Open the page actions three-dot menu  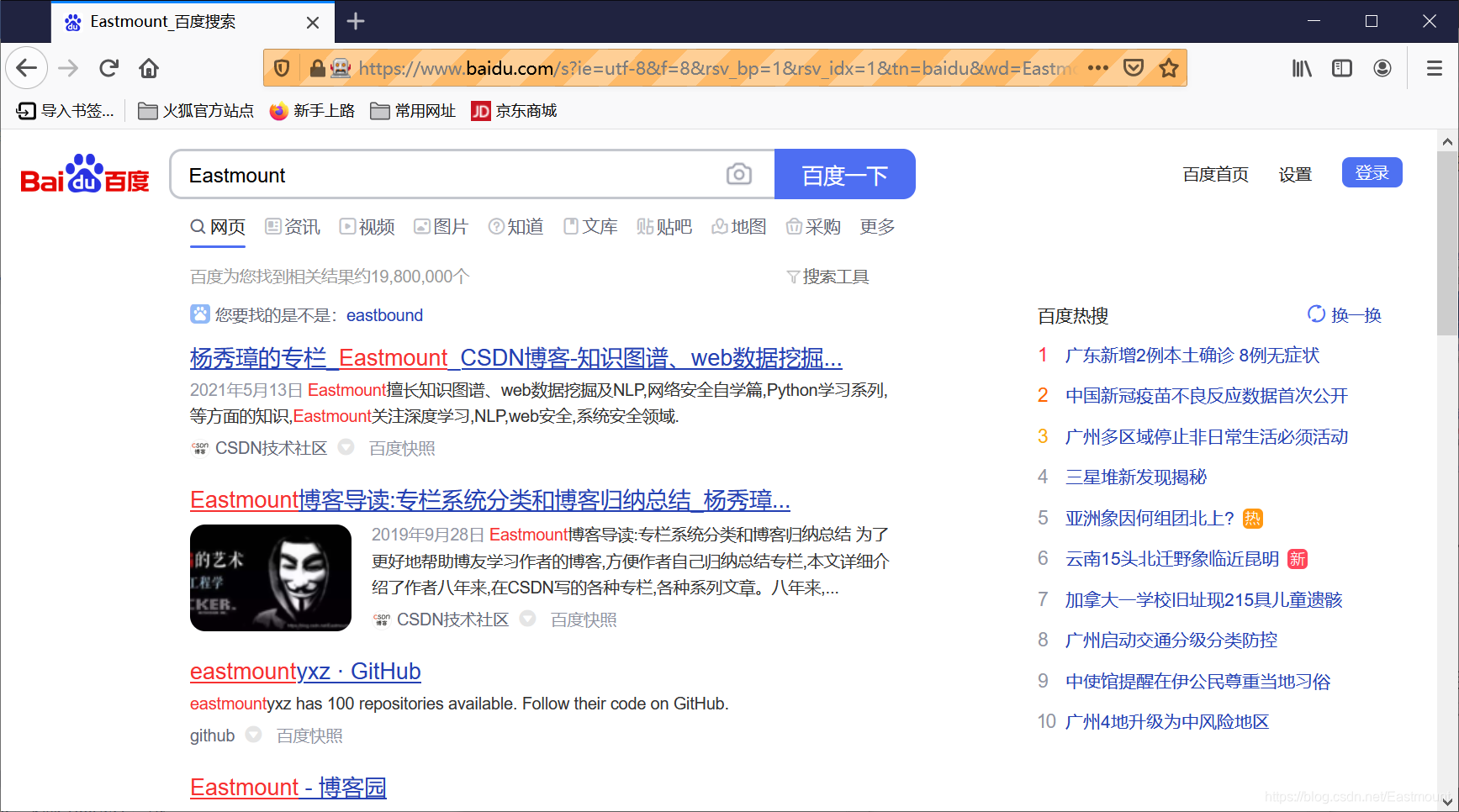[x=1098, y=68]
